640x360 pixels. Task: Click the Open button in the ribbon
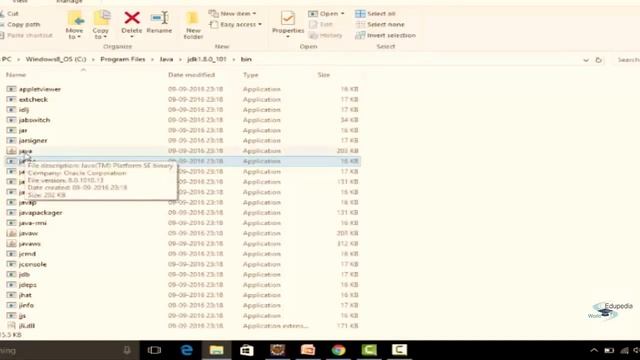click(x=326, y=13)
